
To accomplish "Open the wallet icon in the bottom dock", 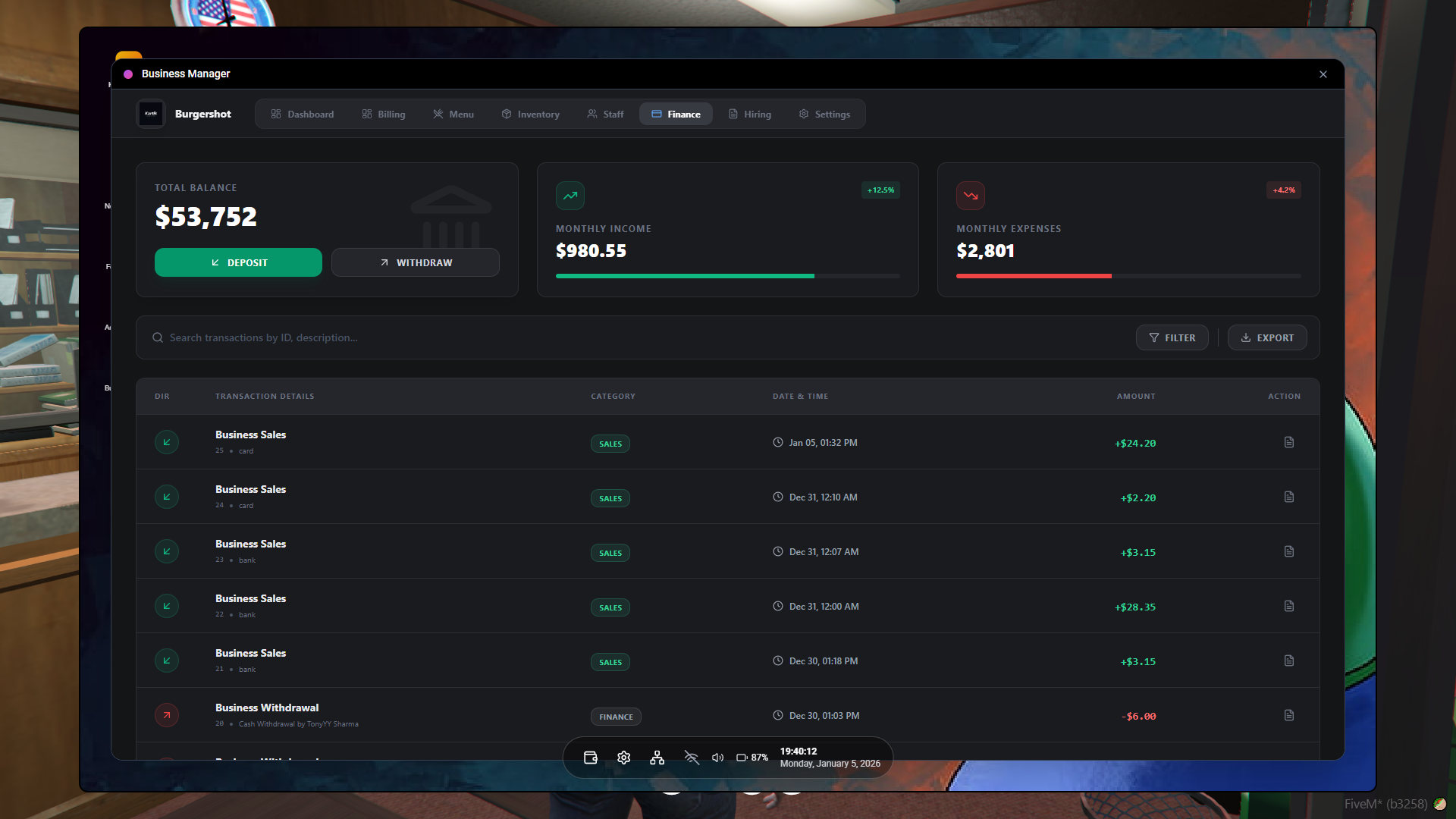I will [x=591, y=758].
